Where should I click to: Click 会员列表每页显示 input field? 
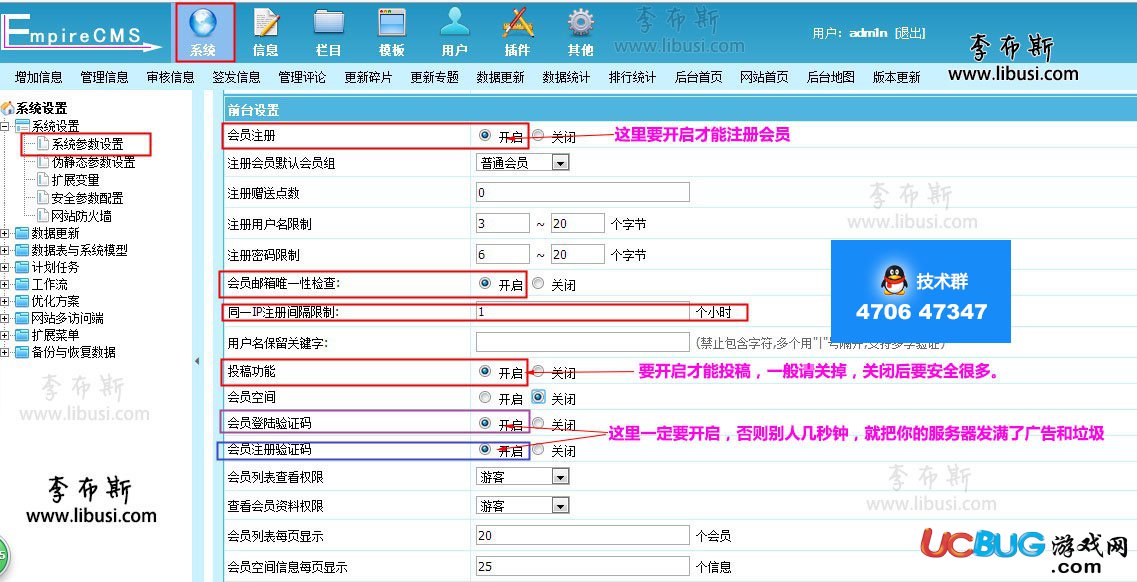[582, 536]
